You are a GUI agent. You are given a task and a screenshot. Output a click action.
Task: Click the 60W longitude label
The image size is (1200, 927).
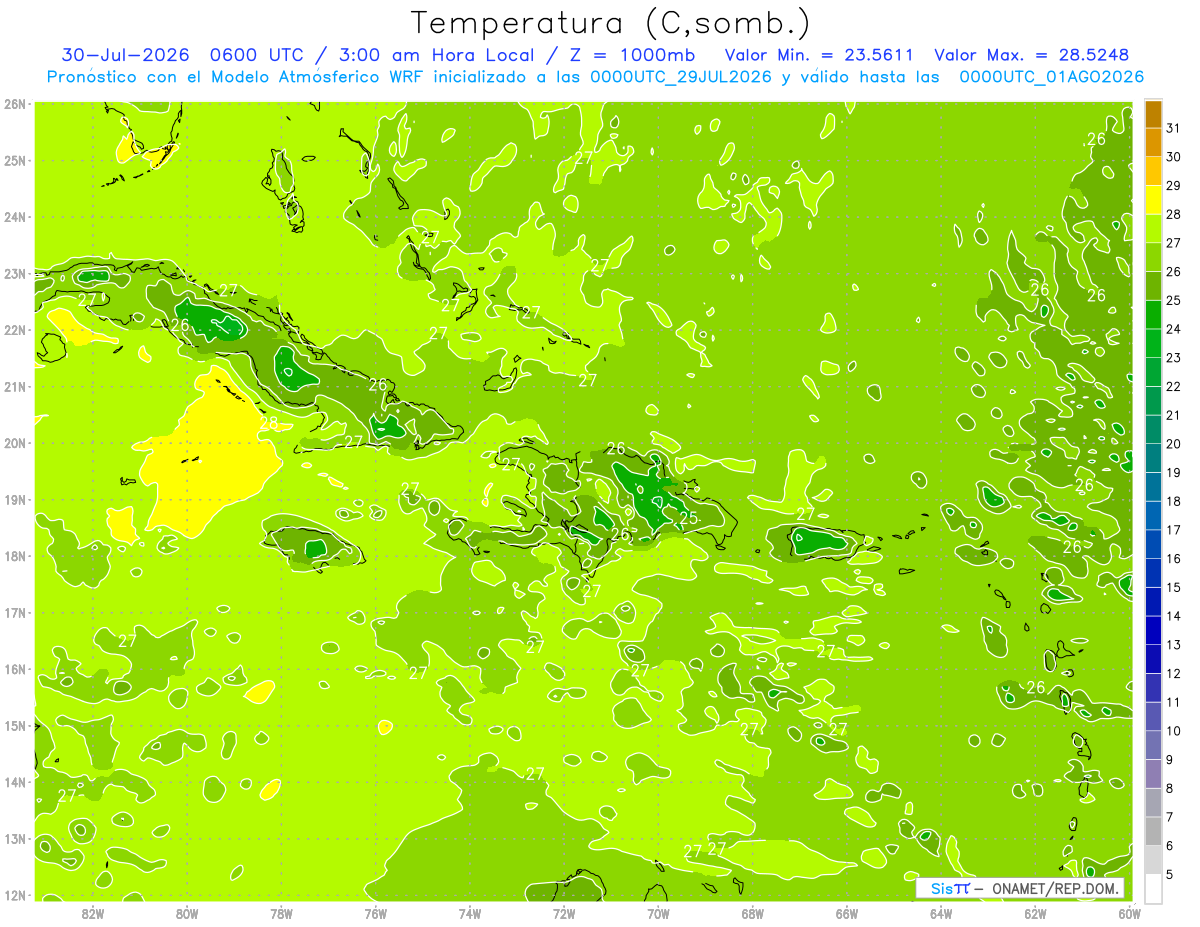(1128, 914)
